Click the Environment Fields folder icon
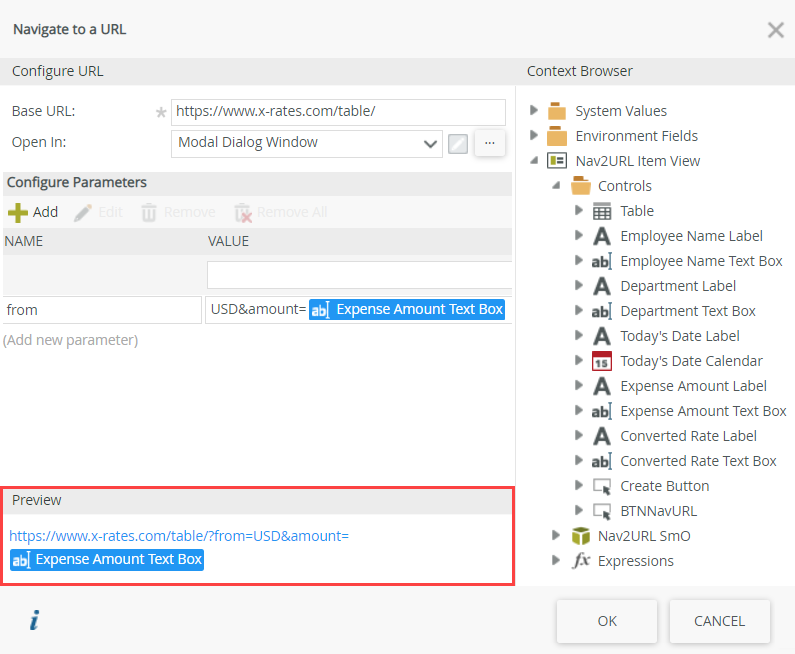This screenshot has width=795, height=654. point(557,136)
